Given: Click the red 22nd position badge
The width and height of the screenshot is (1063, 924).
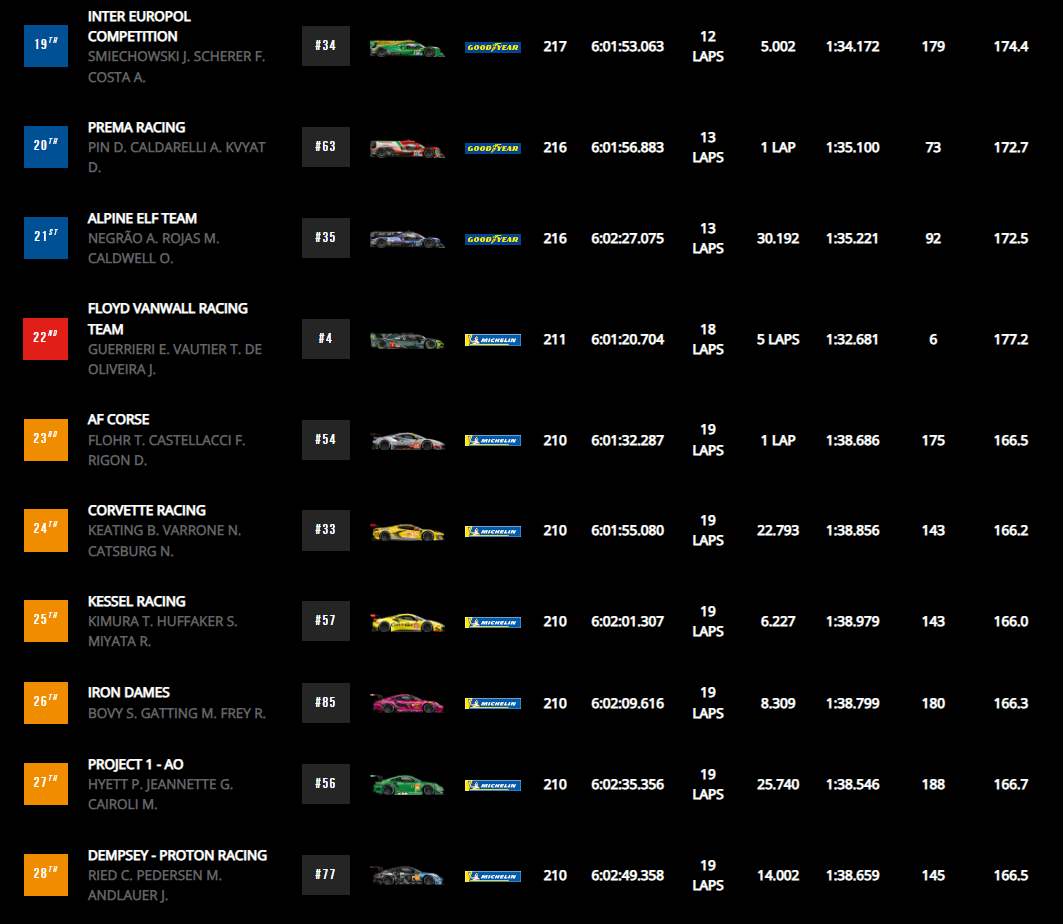Looking at the screenshot, I should pyautogui.click(x=46, y=338).
